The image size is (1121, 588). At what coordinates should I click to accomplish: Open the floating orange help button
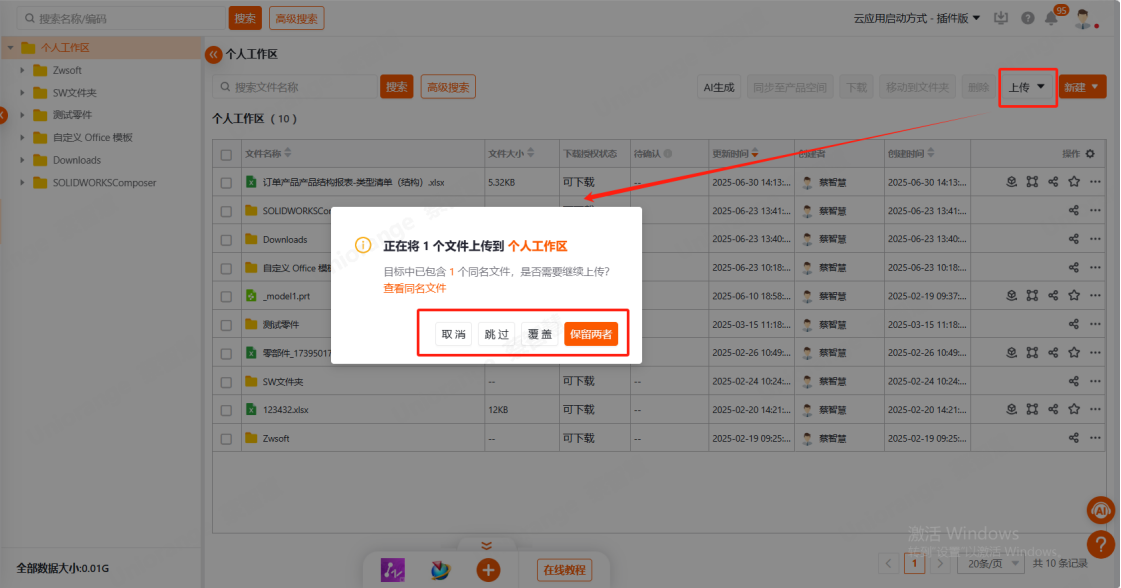point(1101,545)
